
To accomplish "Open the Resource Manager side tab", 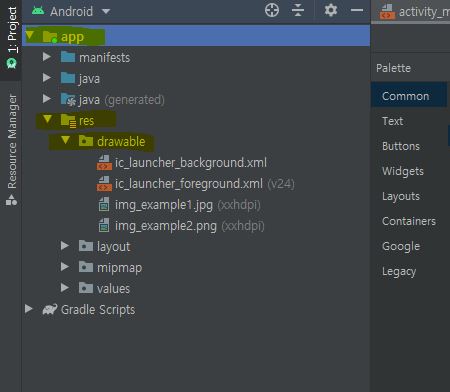I will point(12,141).
